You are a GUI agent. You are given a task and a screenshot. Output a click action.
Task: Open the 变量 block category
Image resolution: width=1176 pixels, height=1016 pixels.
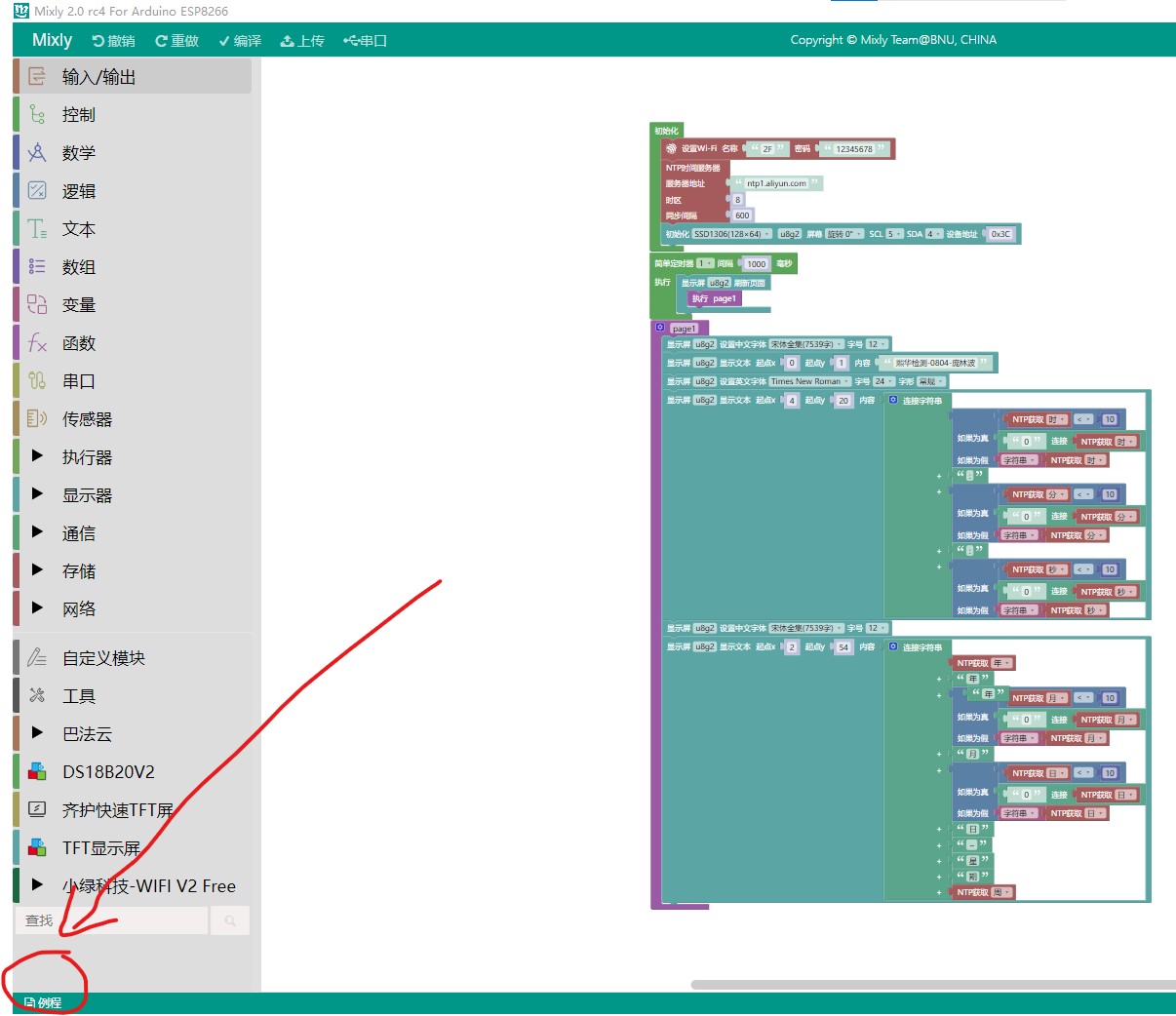point(133,304)
